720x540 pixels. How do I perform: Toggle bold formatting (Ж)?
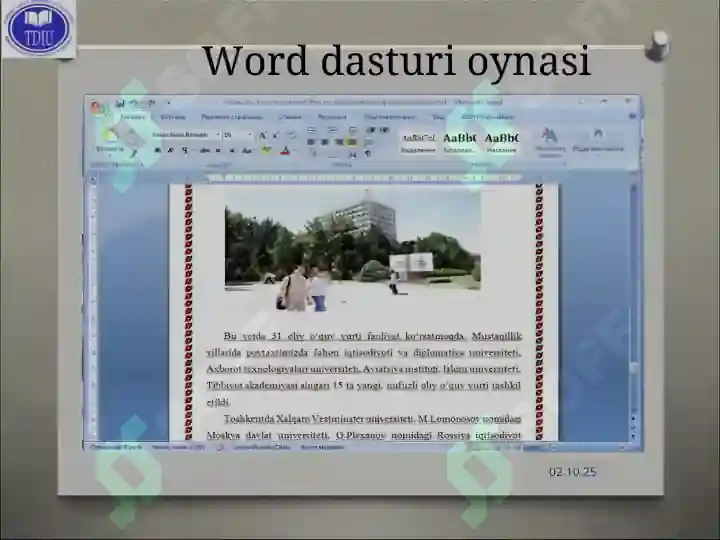click(x=158, y=150)
